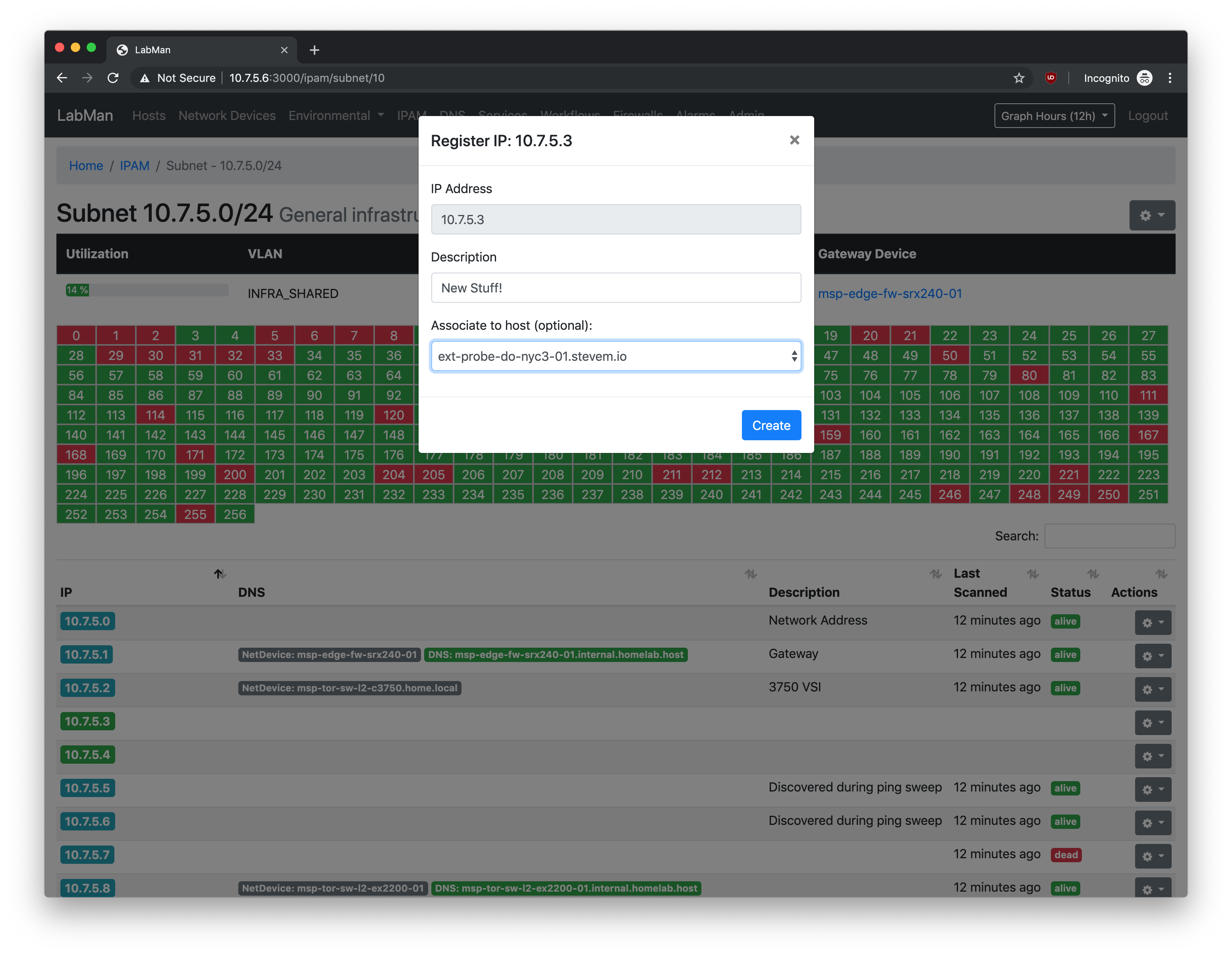The height and width of the screenshot is (956, 1232).
Task: Click the 14 % utilization progress bar
Action: (x=147, y=290)
